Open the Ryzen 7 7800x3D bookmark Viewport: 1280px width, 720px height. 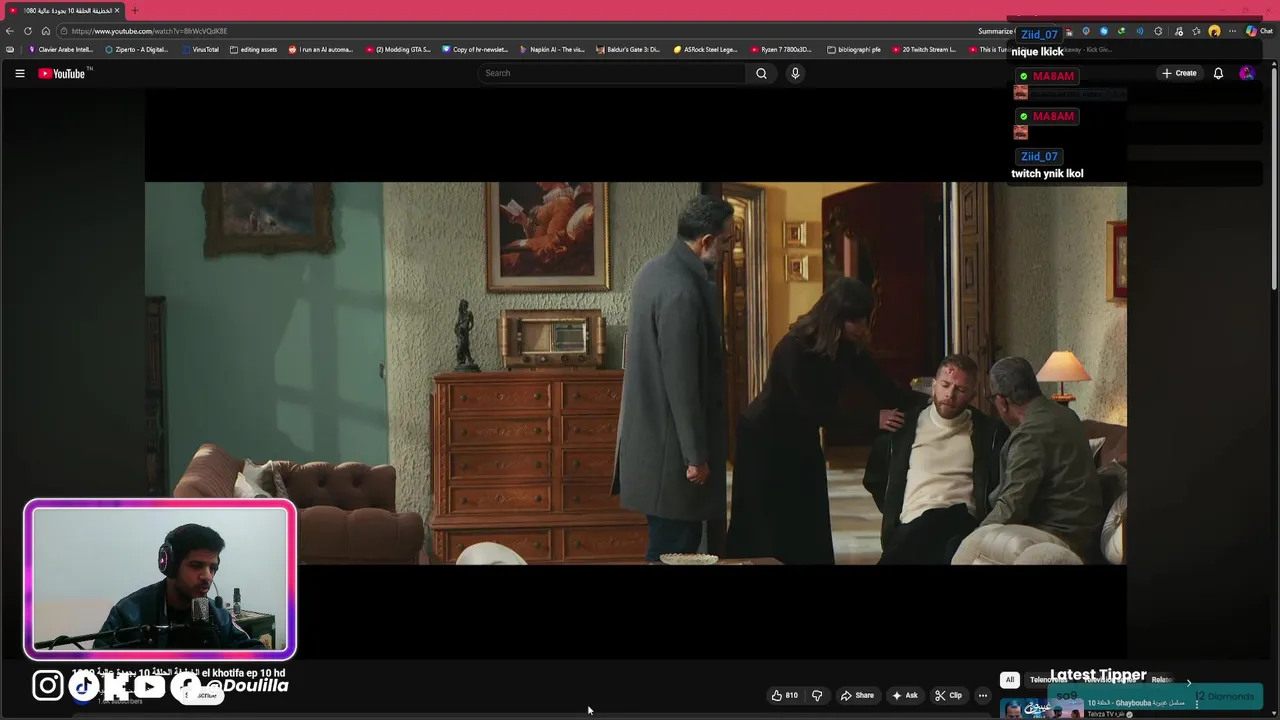coord(782,49)
